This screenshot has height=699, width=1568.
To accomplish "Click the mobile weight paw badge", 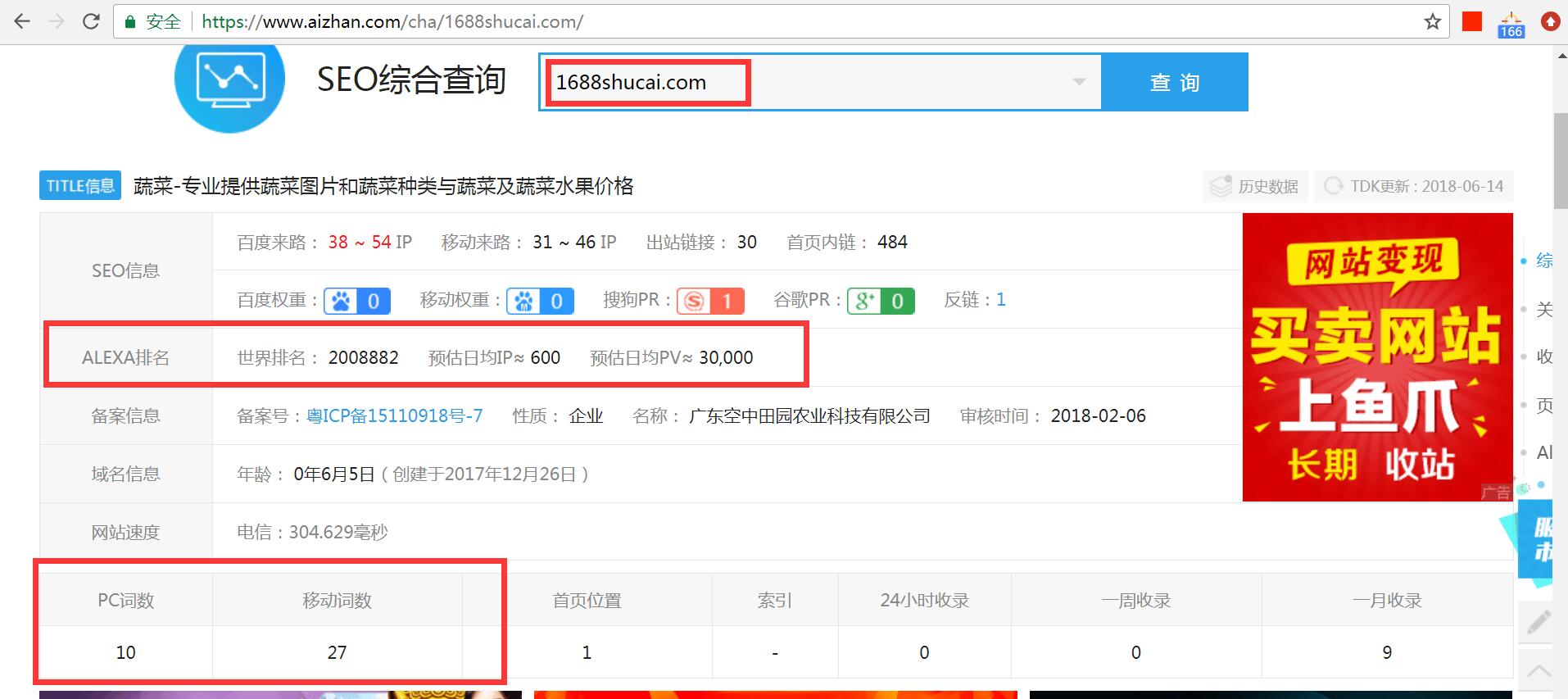I will point(540,301).
